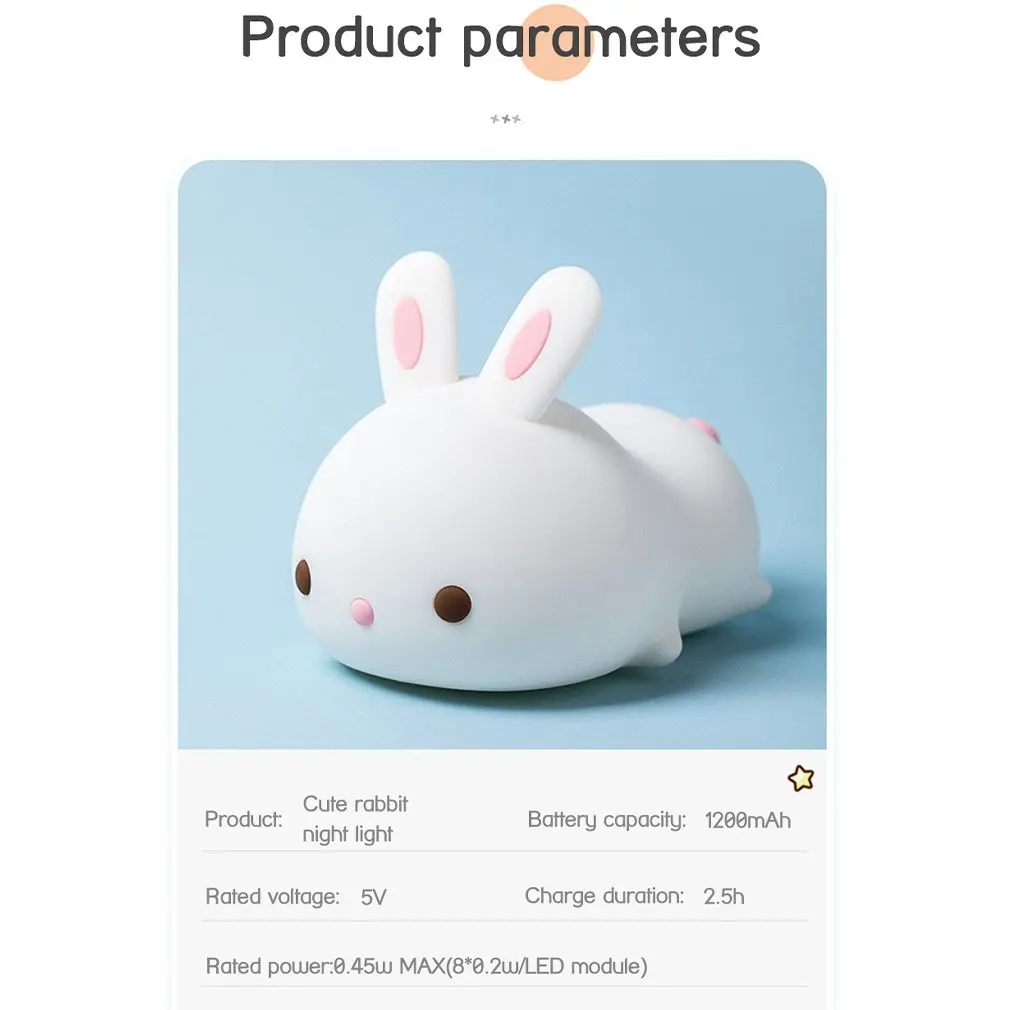Click the Product: label
Screen dimensions: 1010x1010
coord(243,819)
